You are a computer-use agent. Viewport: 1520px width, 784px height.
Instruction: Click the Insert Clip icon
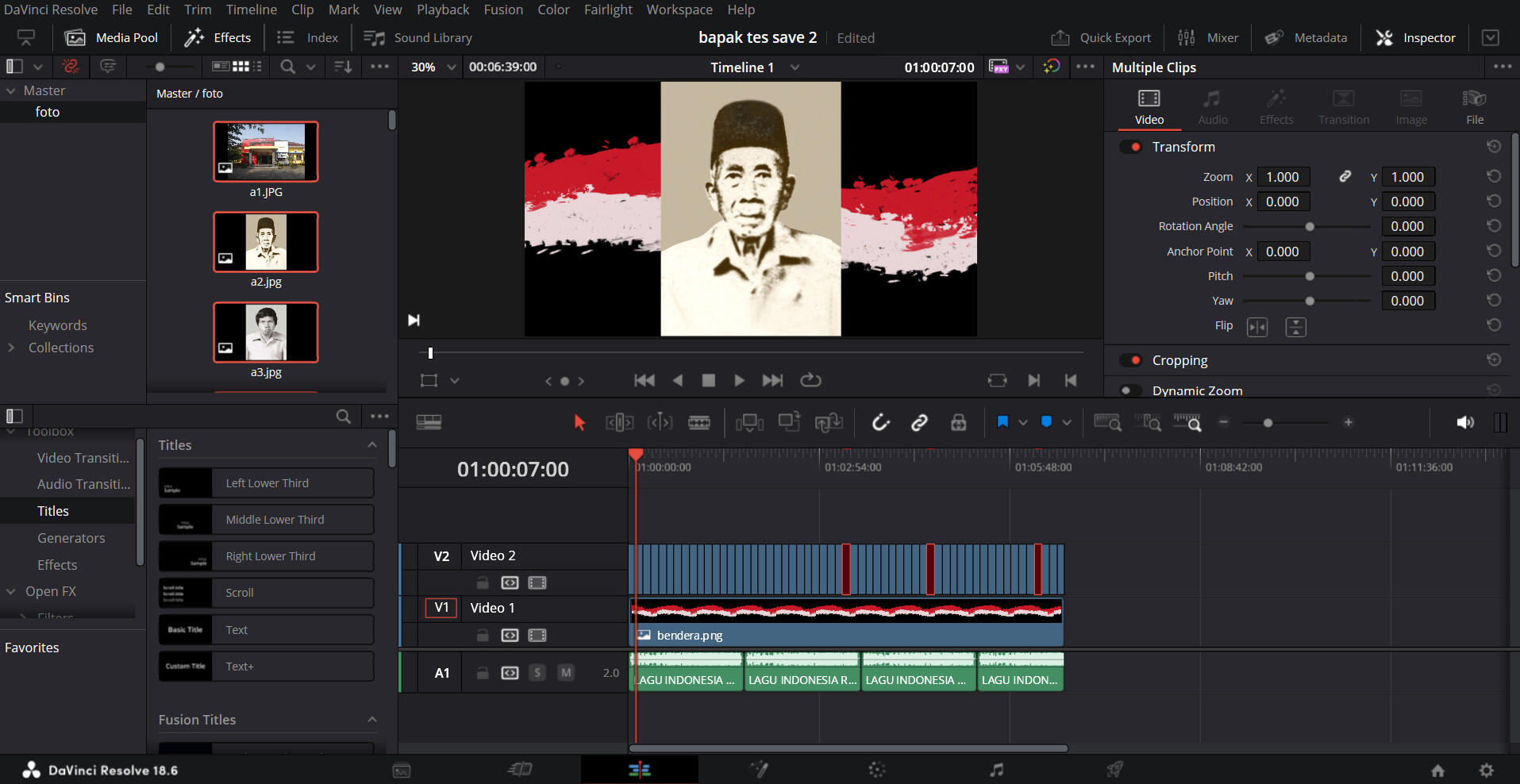[x=749, y=423]
